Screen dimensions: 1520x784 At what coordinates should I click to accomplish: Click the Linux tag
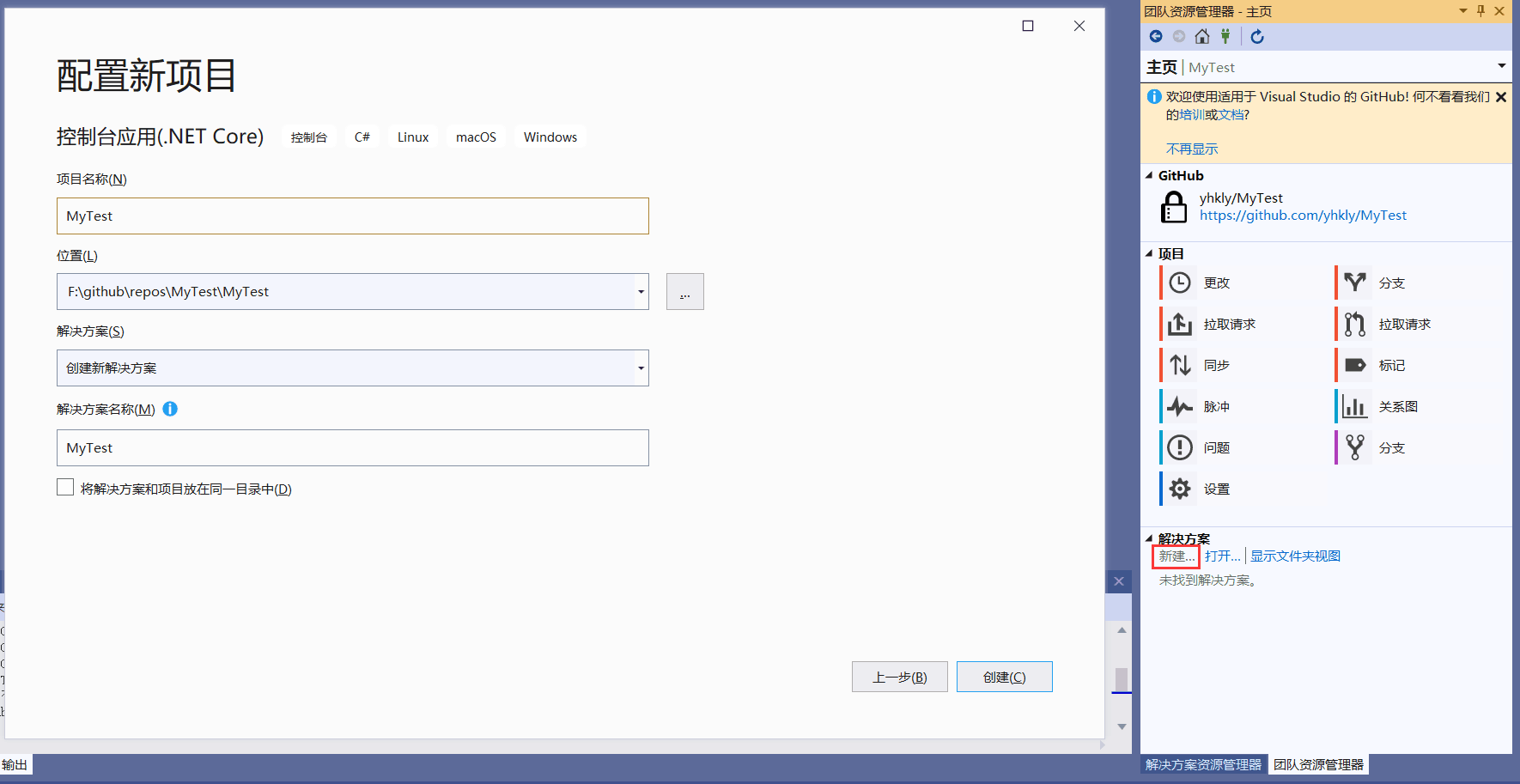[x=413, y=137]
